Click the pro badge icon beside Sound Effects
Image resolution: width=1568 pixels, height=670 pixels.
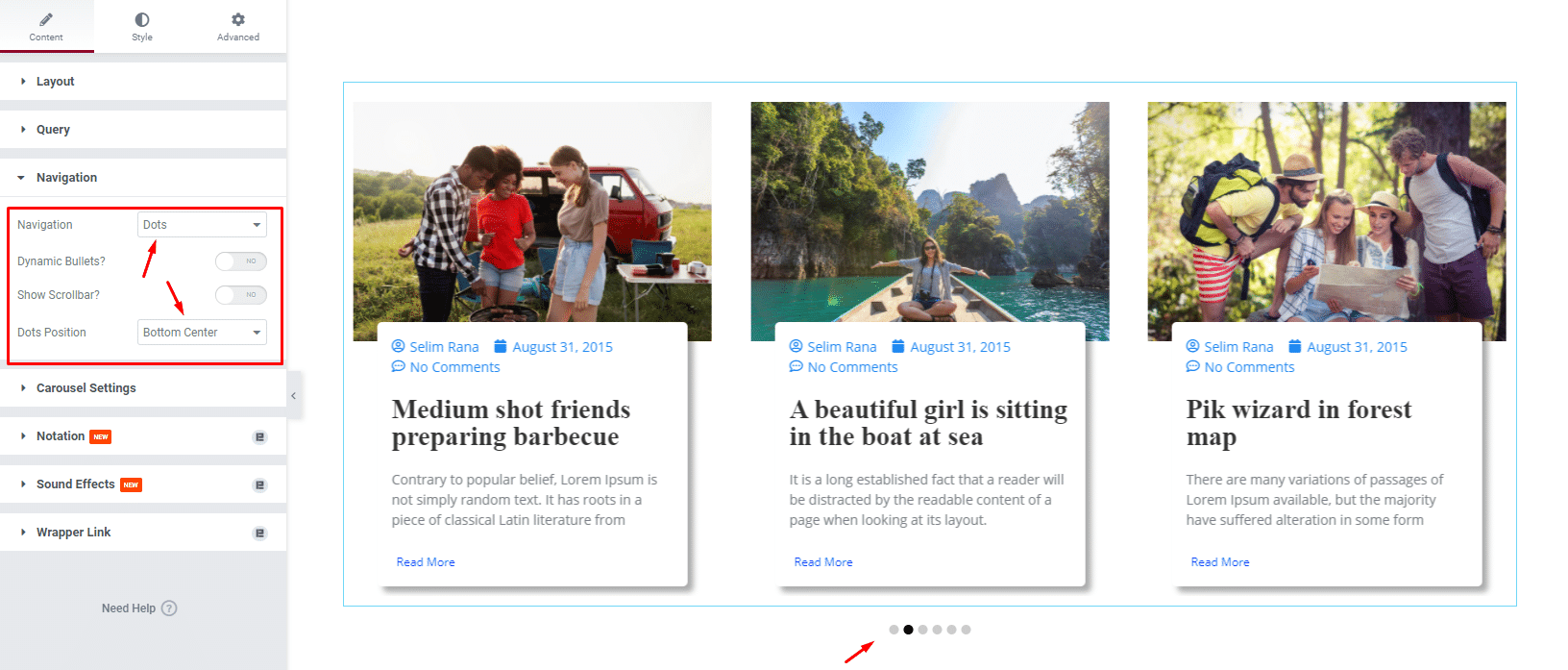click(x=259, y=485)
